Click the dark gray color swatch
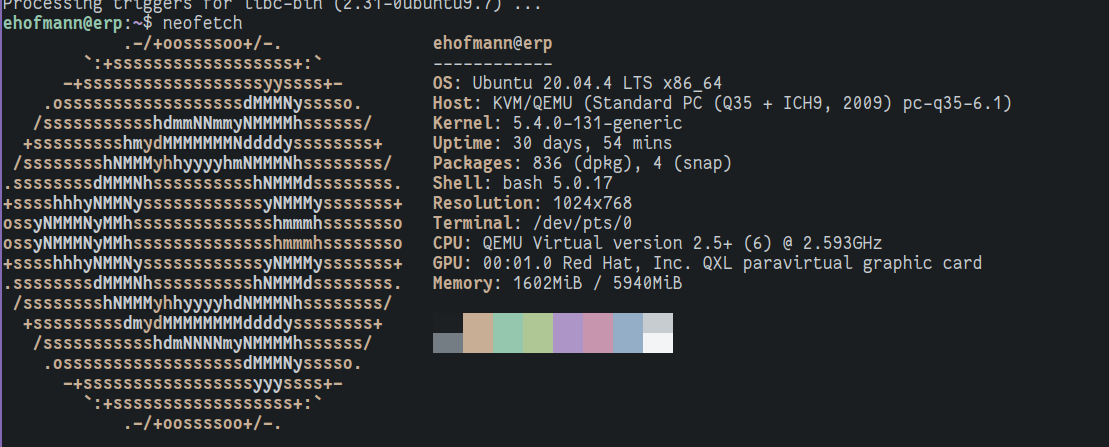This screenshot has height=447, width=1109. [448, 343]
